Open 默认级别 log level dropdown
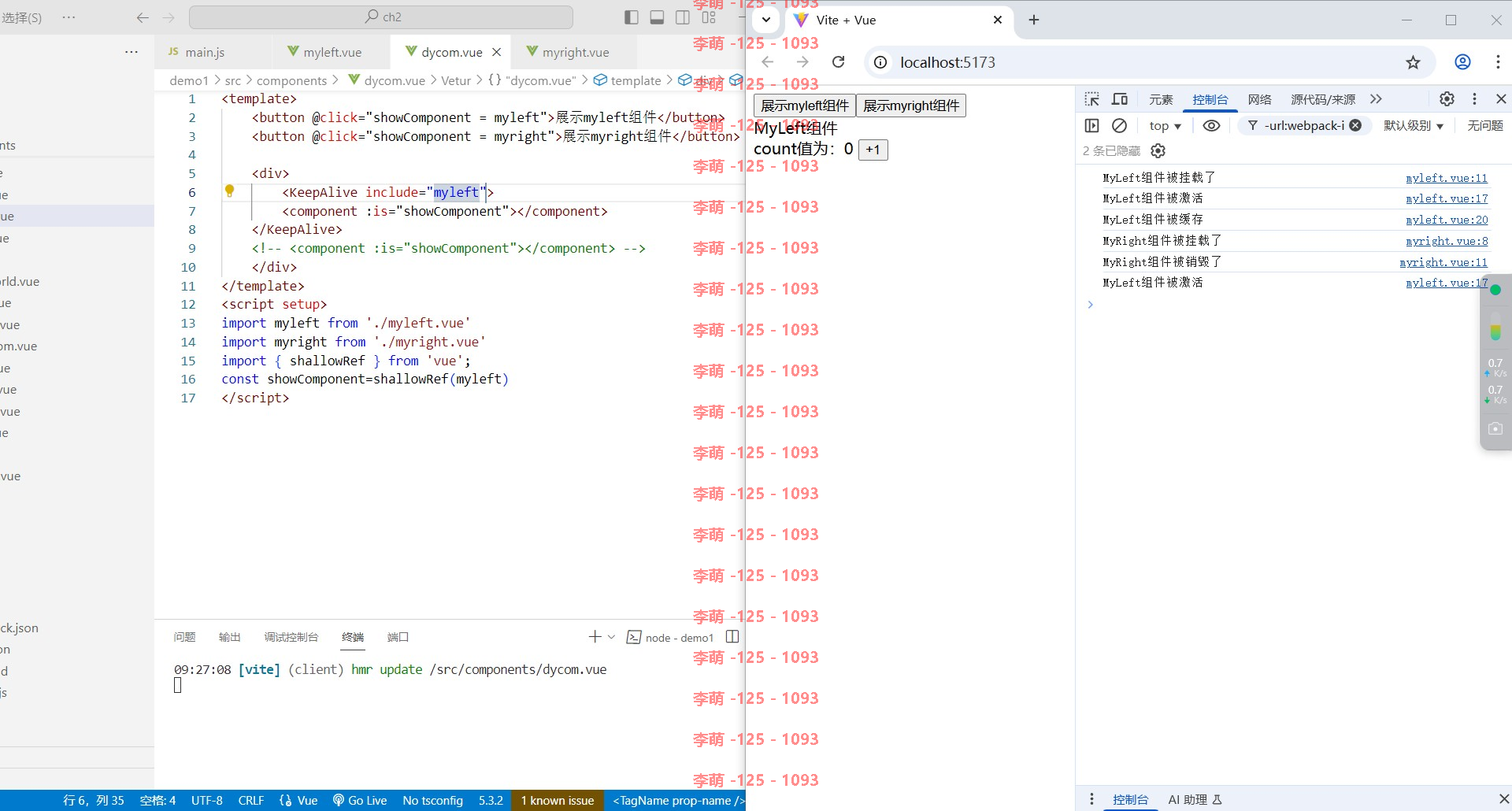Screen dimensions: 1512x811 tap(1414, 126)
